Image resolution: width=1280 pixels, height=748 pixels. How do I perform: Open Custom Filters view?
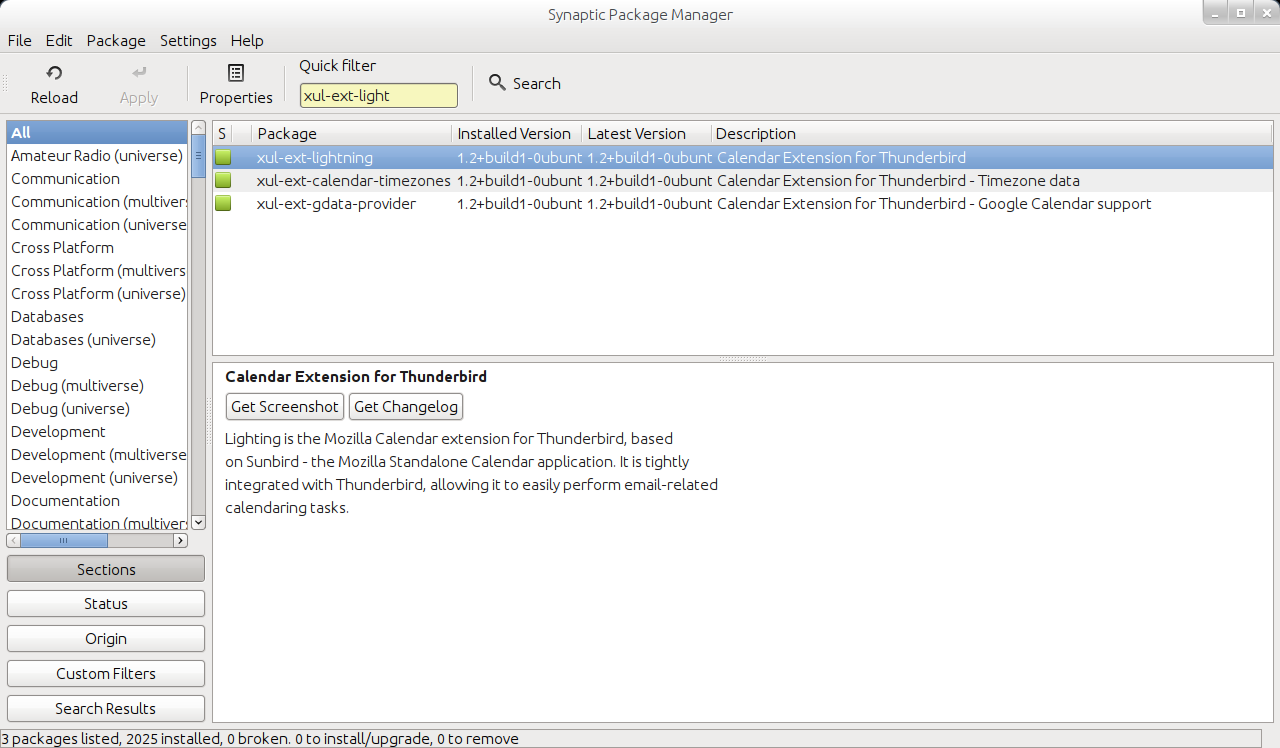coord(106,674)
